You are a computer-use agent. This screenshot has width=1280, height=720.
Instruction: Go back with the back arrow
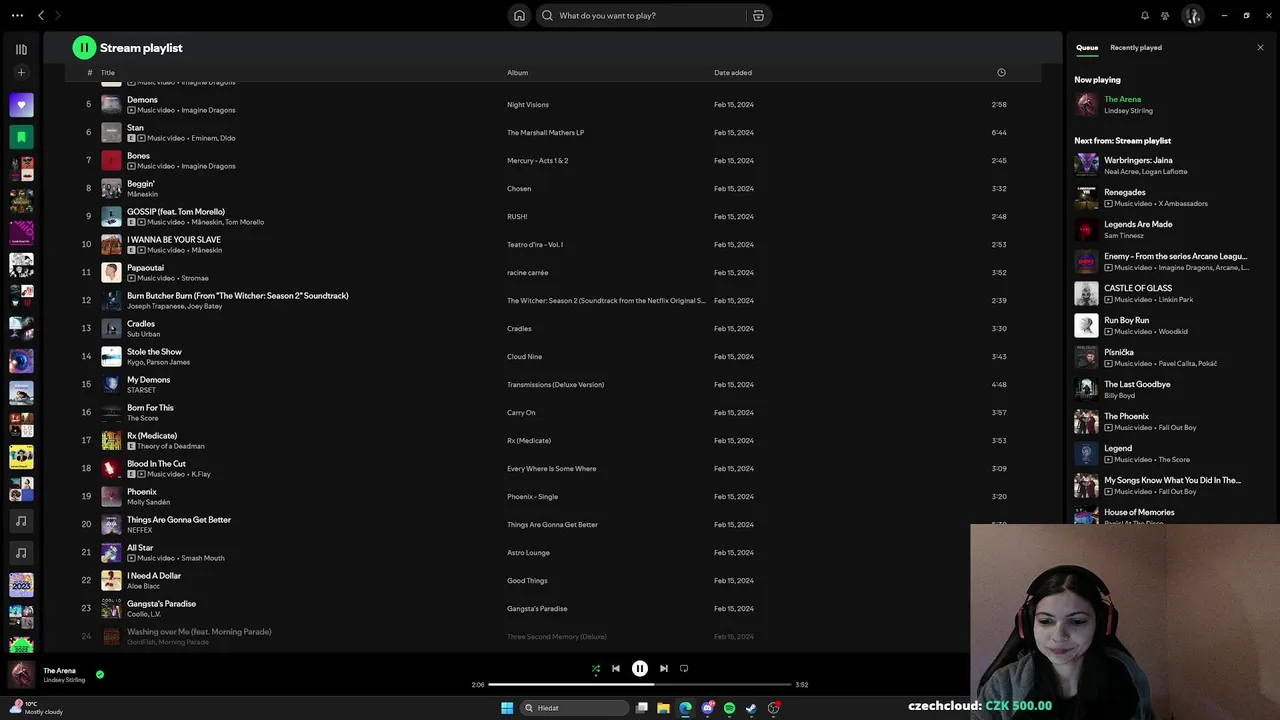[41, 15]
